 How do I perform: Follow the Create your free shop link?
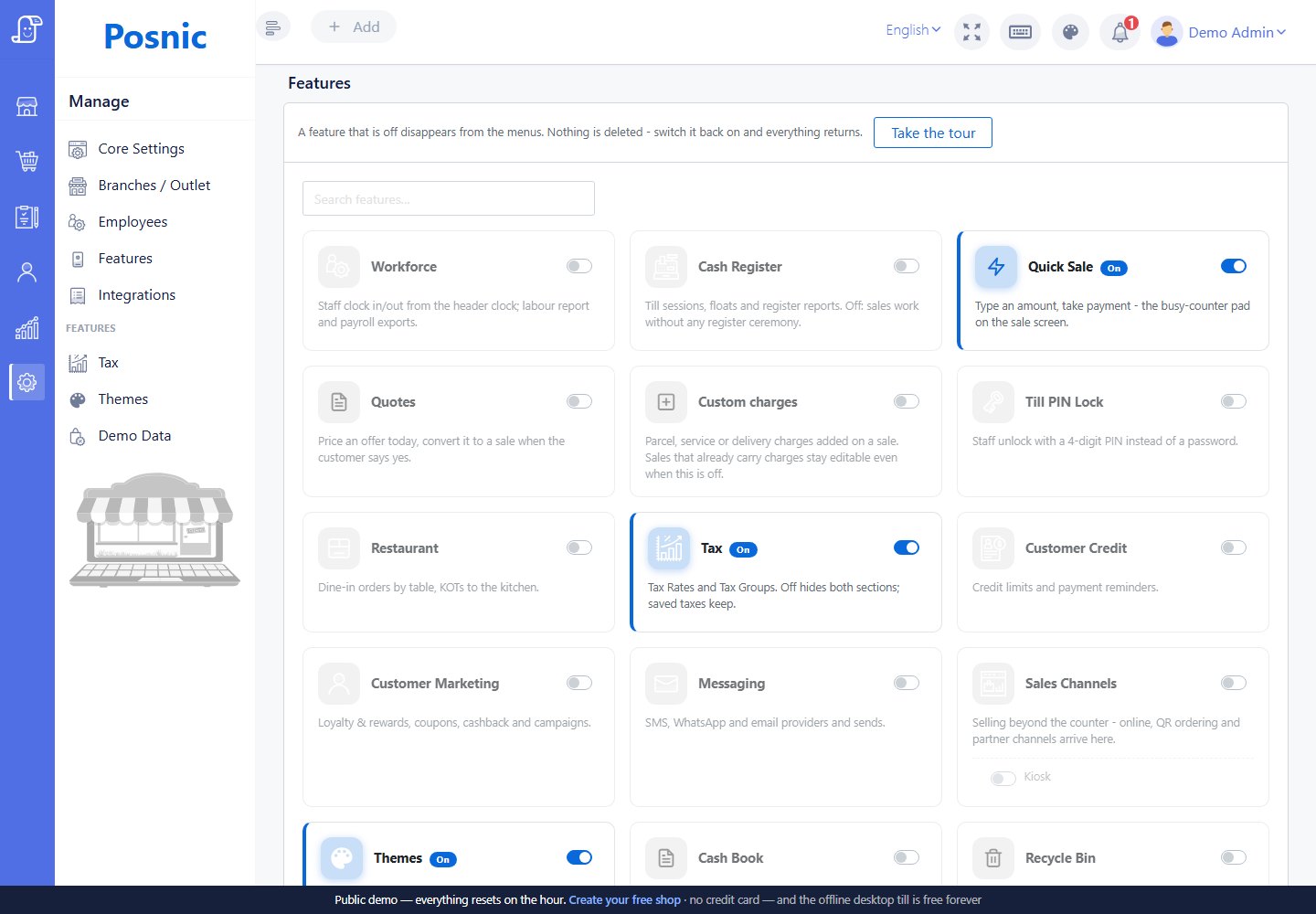click(x=624, y=900)
